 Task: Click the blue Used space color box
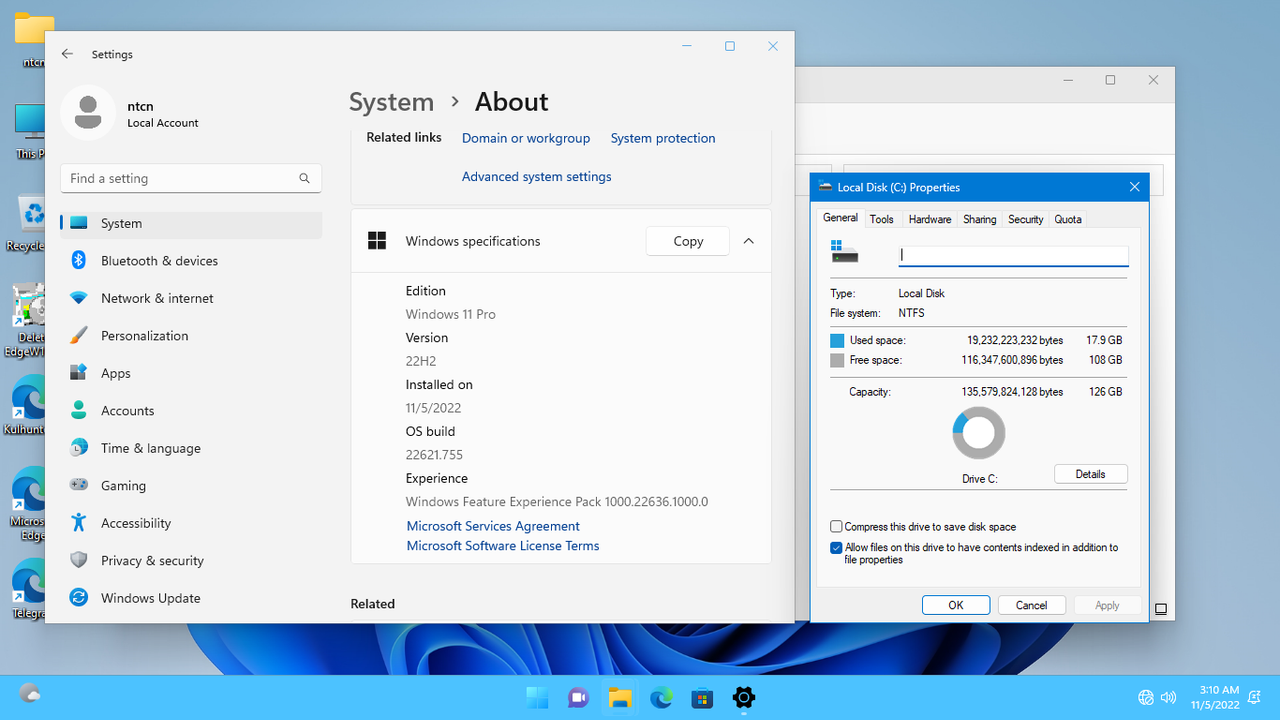[837, 340]
